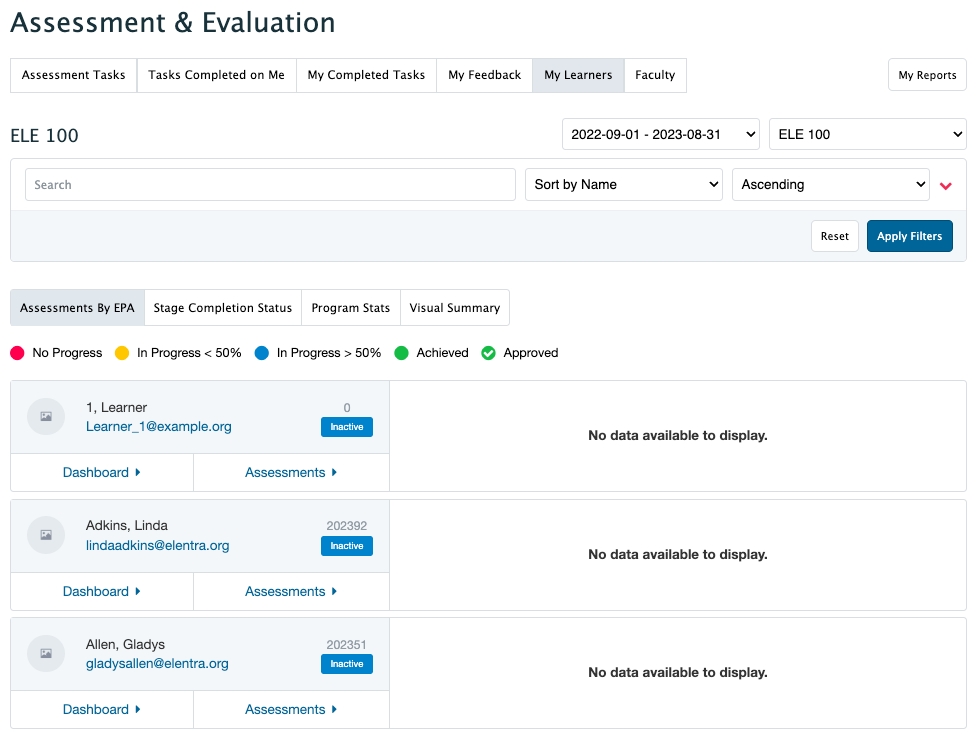Open the Ascending sort order dropdown

pyautogui.click(x=831, y=184)
